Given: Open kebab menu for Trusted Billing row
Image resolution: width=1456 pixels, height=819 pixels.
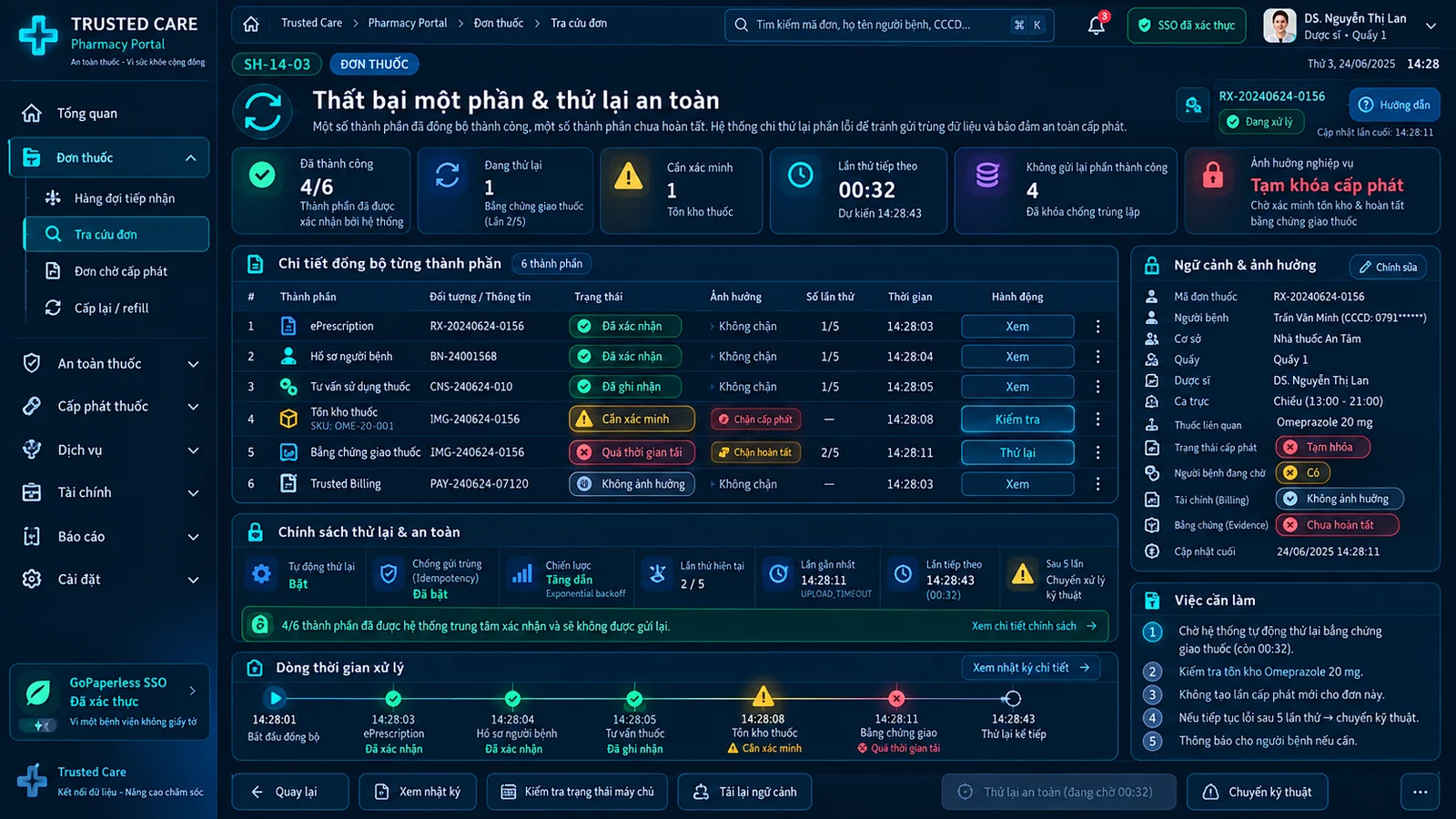Looking at the screenshot, I should coord(1097,484).
